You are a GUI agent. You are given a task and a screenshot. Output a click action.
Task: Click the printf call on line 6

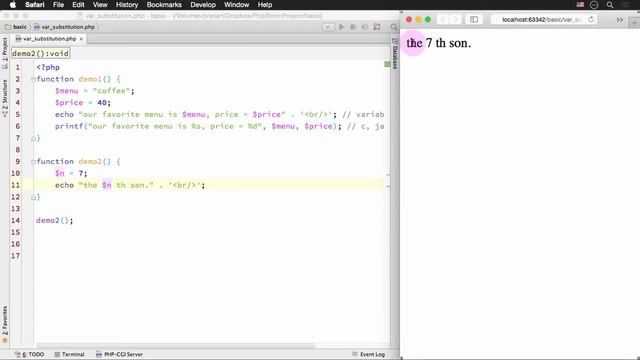(69, 127)
